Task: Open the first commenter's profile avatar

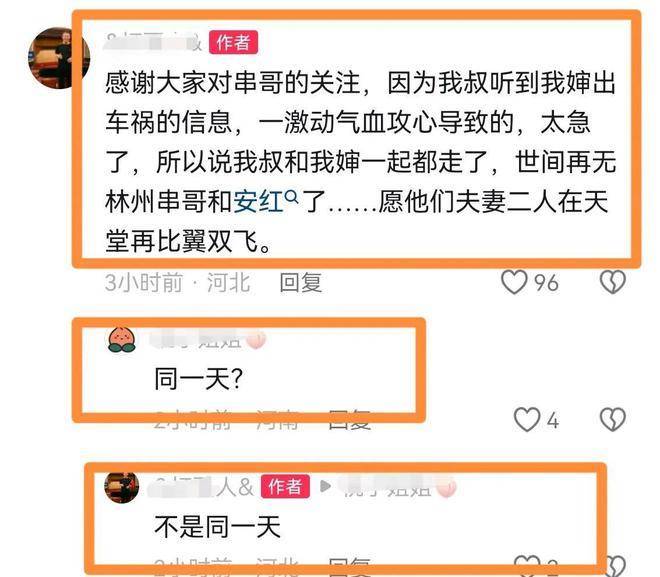Action: 58,58
